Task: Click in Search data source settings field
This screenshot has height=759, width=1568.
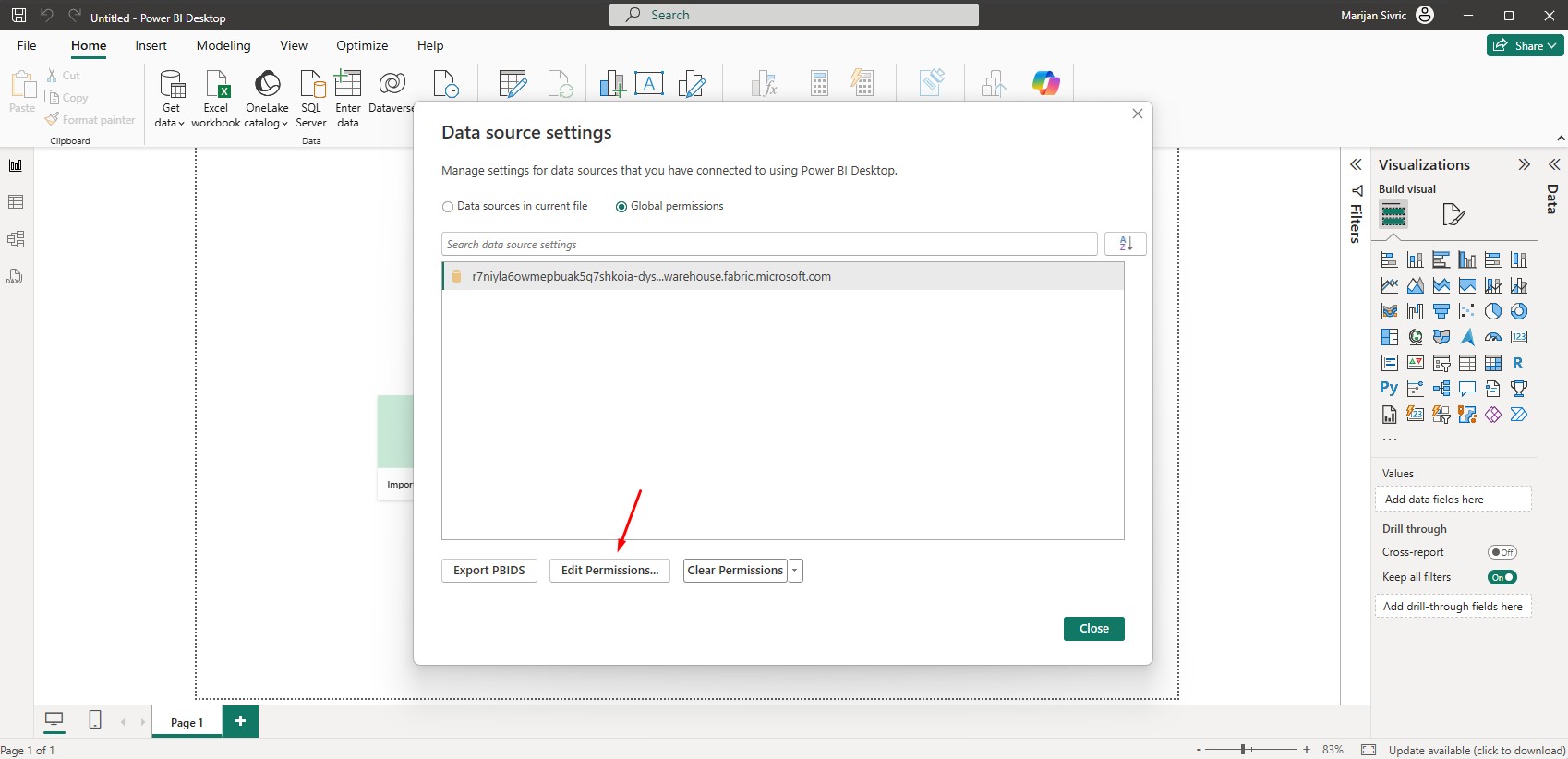Action: (x=769, y=244)
